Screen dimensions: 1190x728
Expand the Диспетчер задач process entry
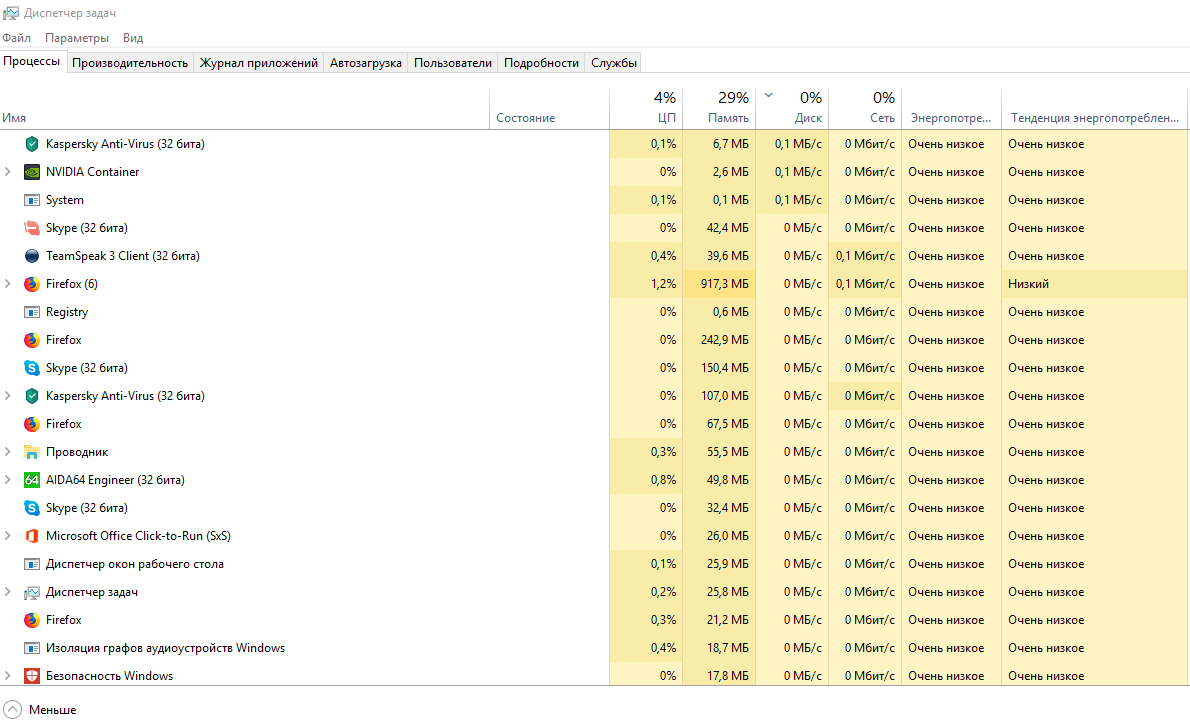point(8,592)
